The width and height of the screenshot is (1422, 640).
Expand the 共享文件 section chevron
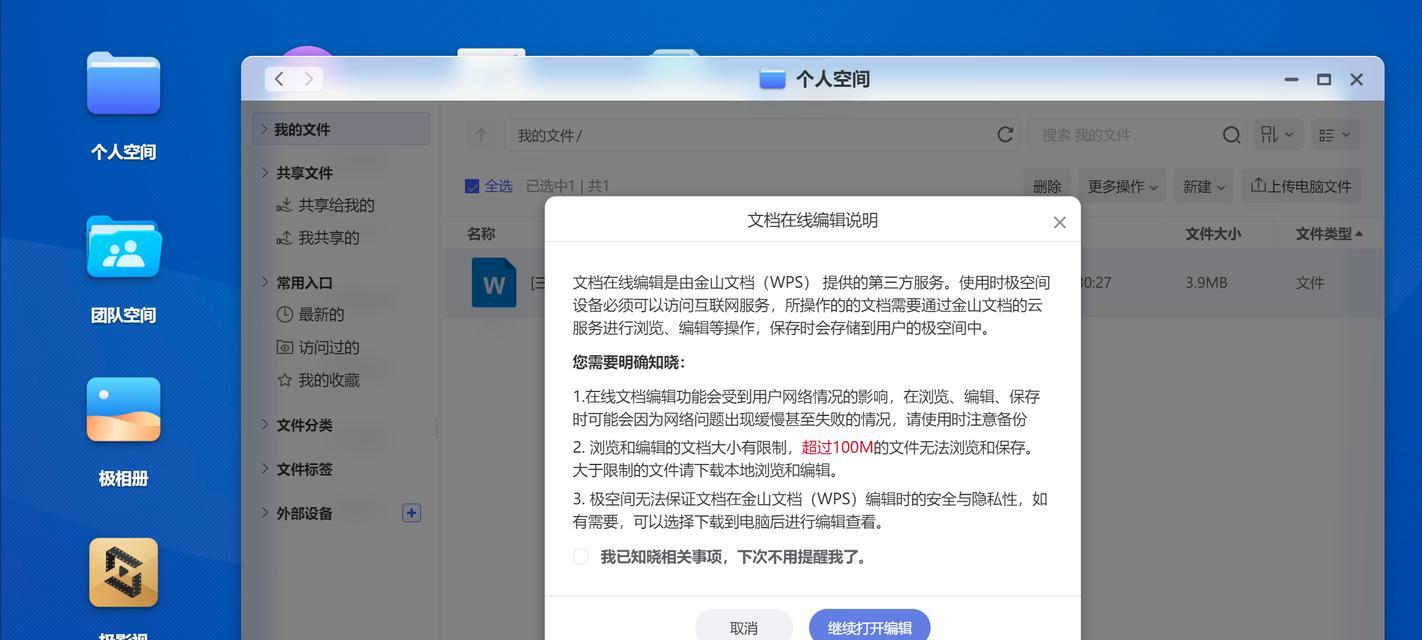coord(264,172)
